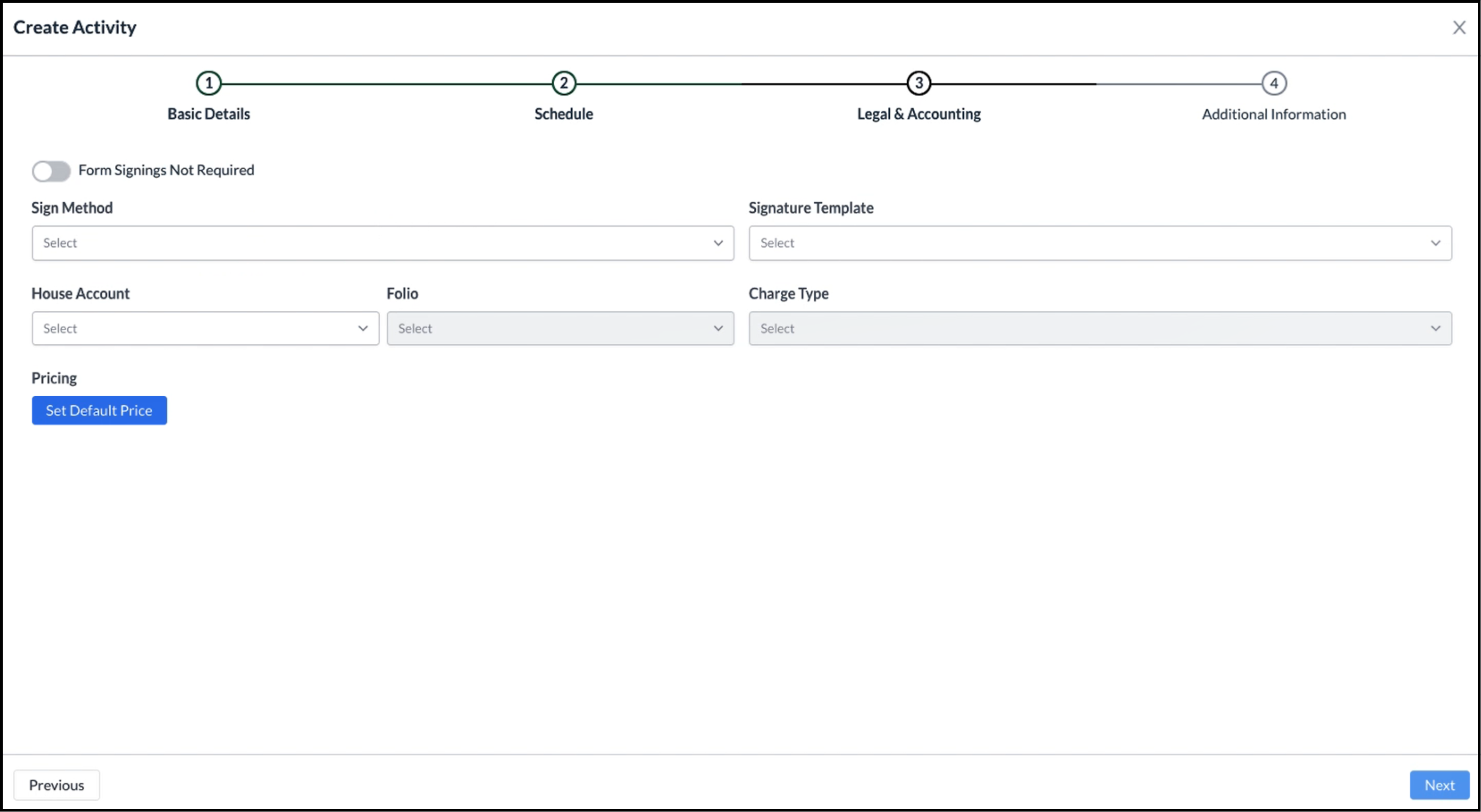
Task: Click the Folio dropdown chevron icon
Action: point(718,328)
